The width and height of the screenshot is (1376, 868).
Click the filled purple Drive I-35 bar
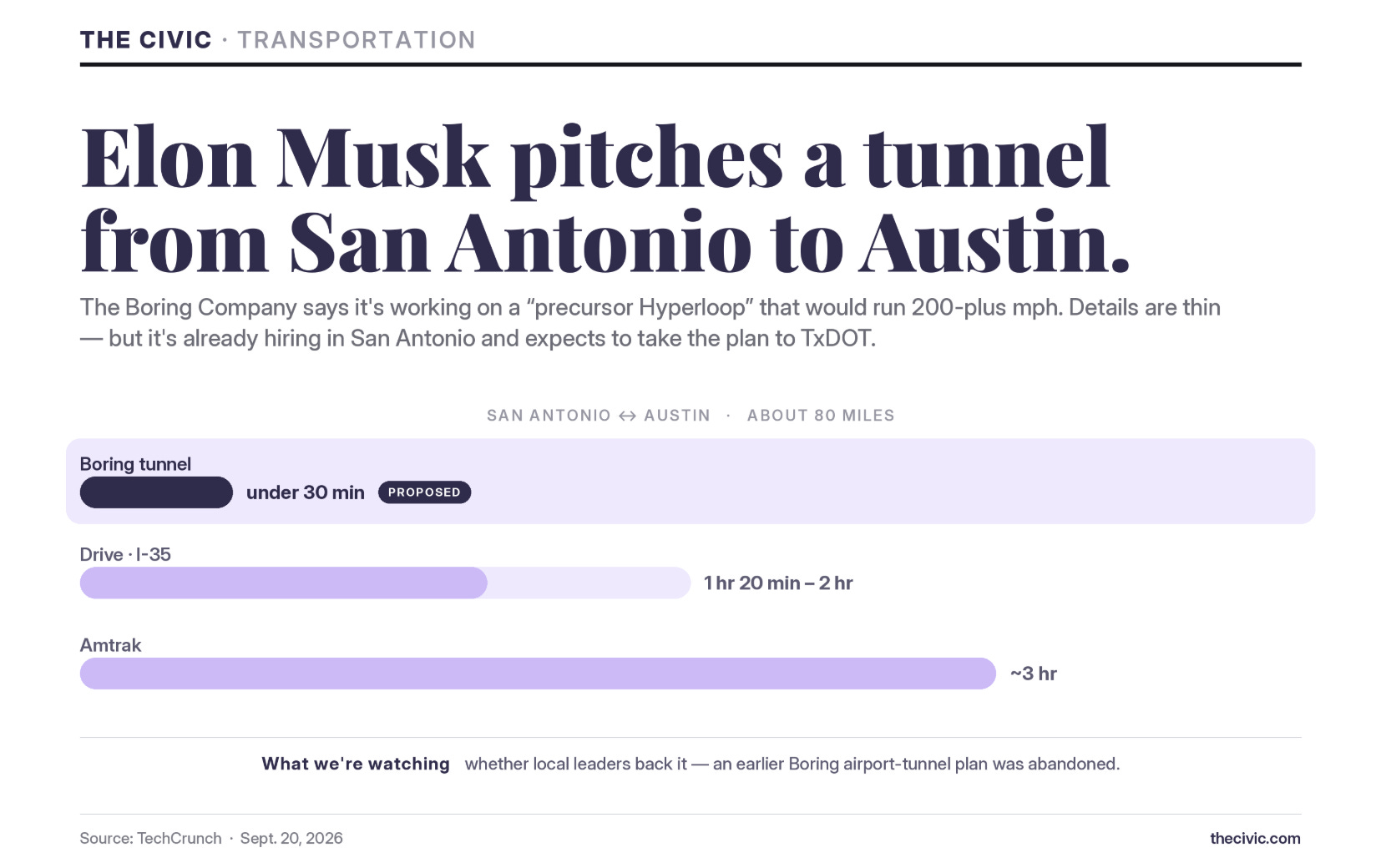284,583
